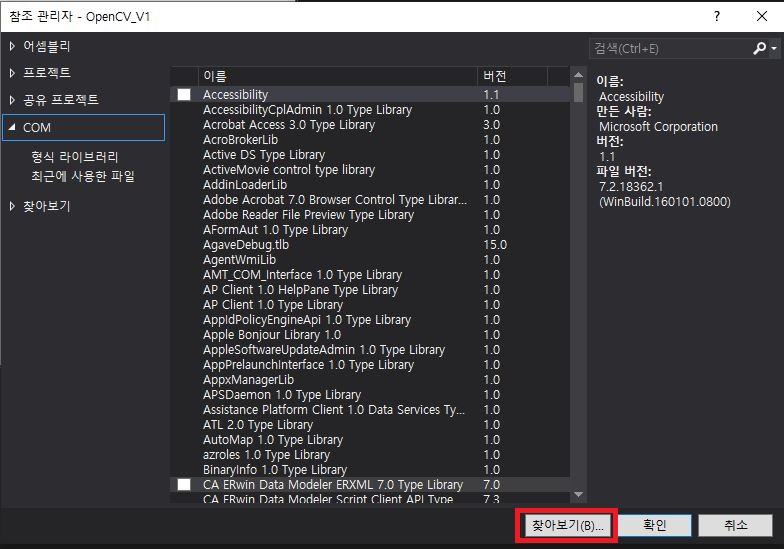
Task: Select the AcroBrokerLib entry
Action: [370, 140]
